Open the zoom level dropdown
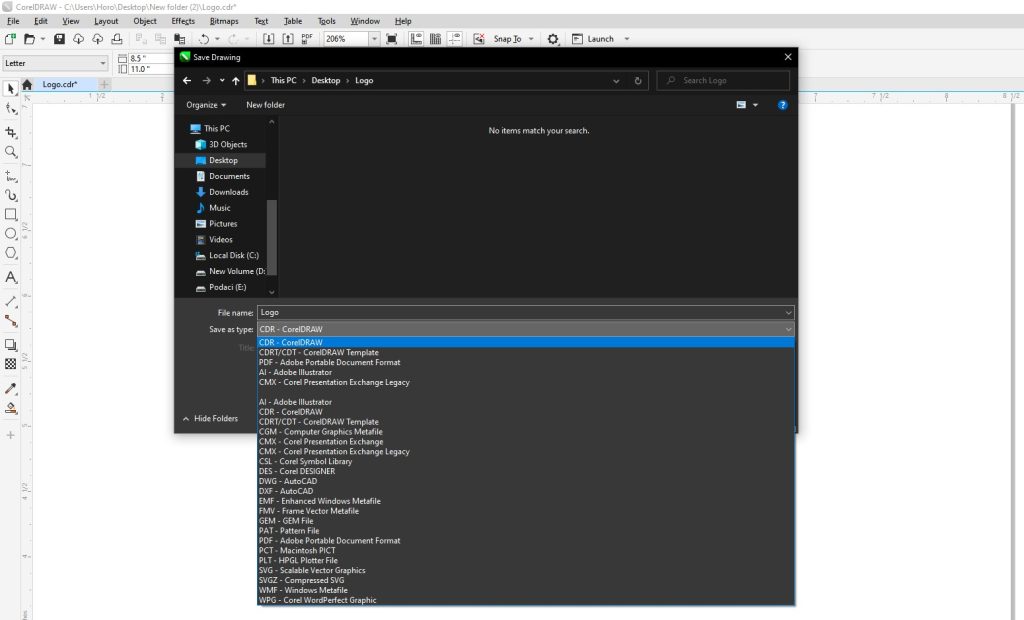This screenshot has width=1024, height=620. click(x=374, y=39)
